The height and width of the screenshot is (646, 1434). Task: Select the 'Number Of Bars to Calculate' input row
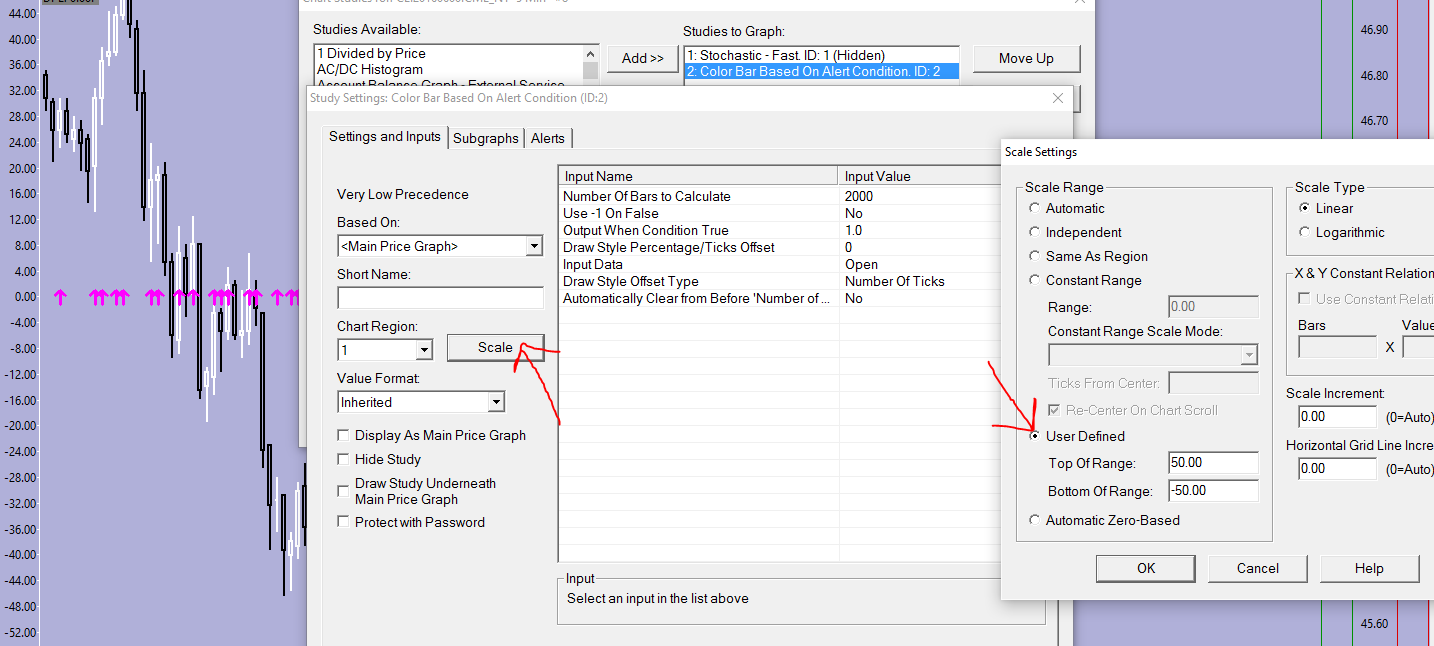coord(780,196)
